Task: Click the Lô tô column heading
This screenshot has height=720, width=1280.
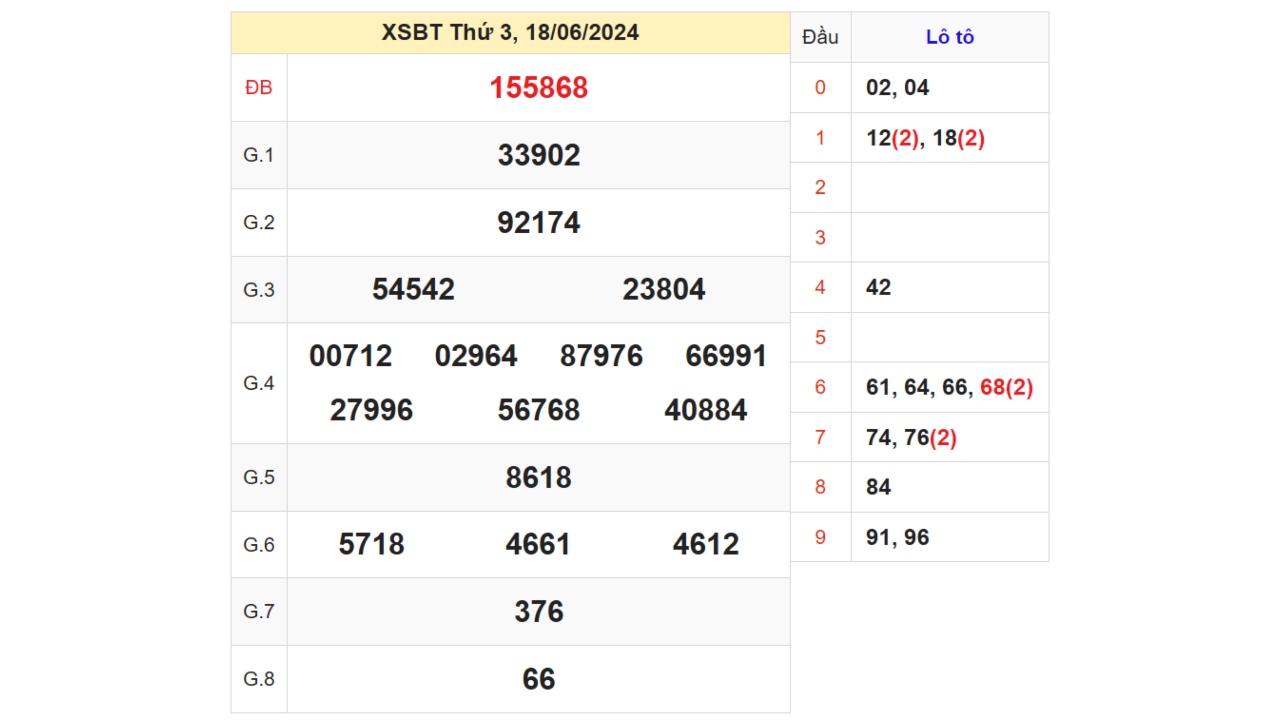Action: click(x=950, y=37)
